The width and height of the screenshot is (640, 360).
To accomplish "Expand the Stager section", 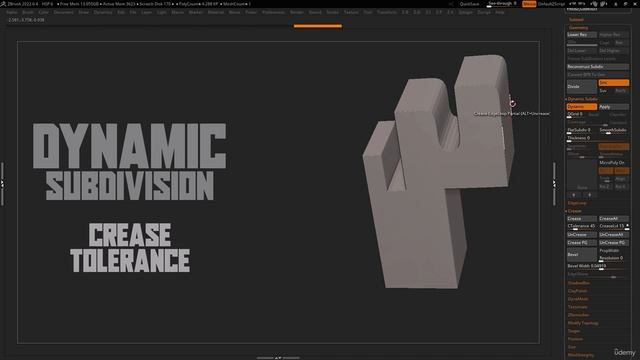I will tap(574, 331).
